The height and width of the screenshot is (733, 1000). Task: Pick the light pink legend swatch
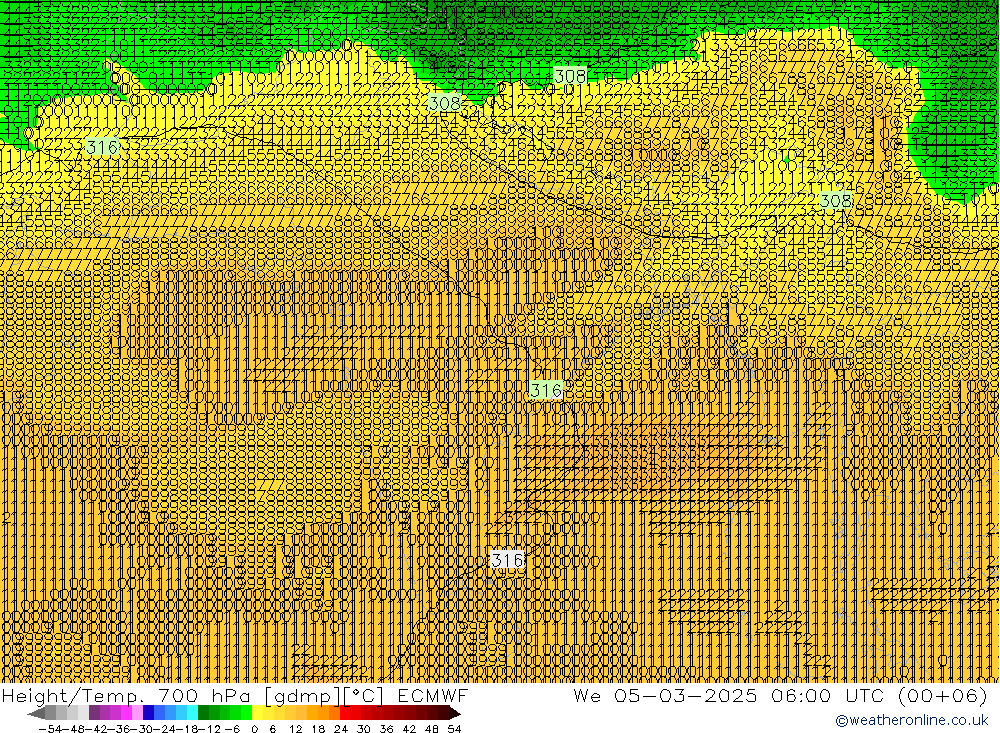[x=138, y=713]
